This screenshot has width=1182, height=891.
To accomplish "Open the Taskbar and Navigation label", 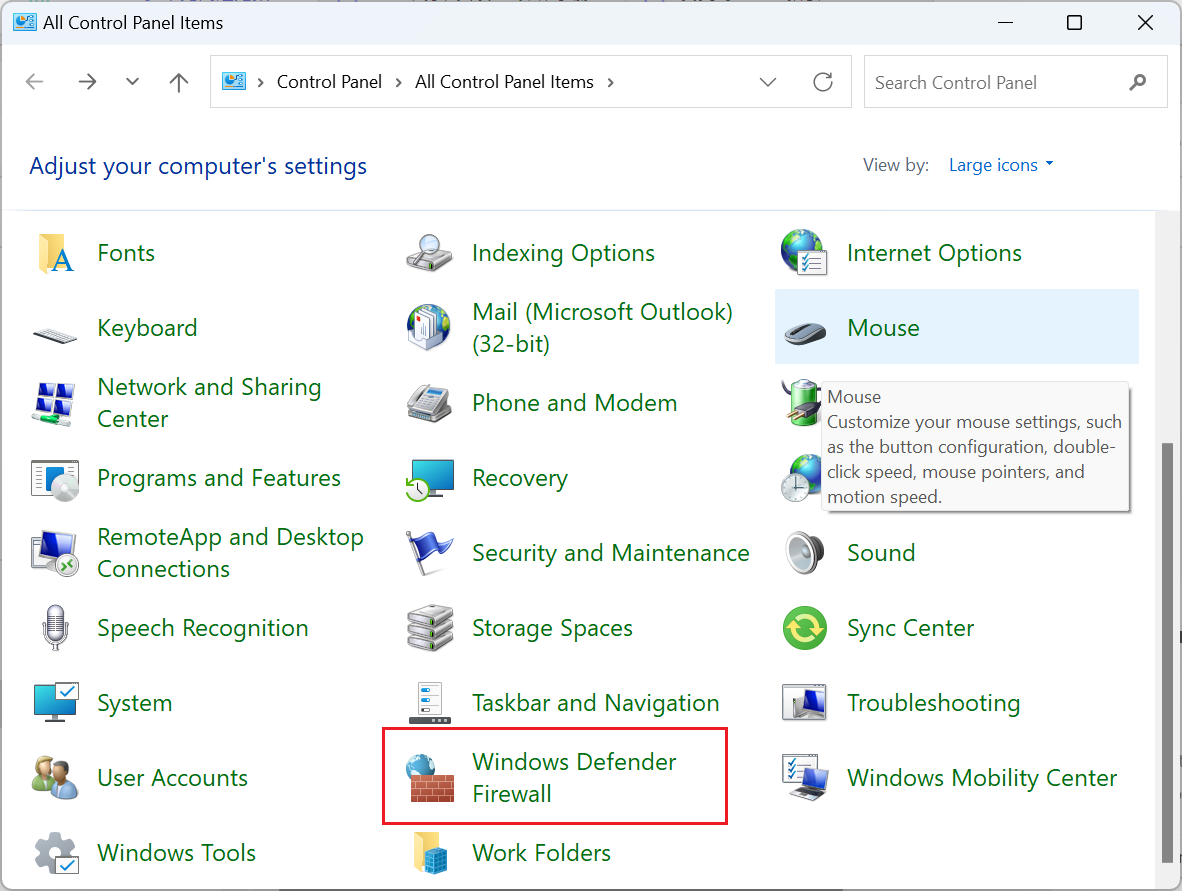I will tap(596, 703).
